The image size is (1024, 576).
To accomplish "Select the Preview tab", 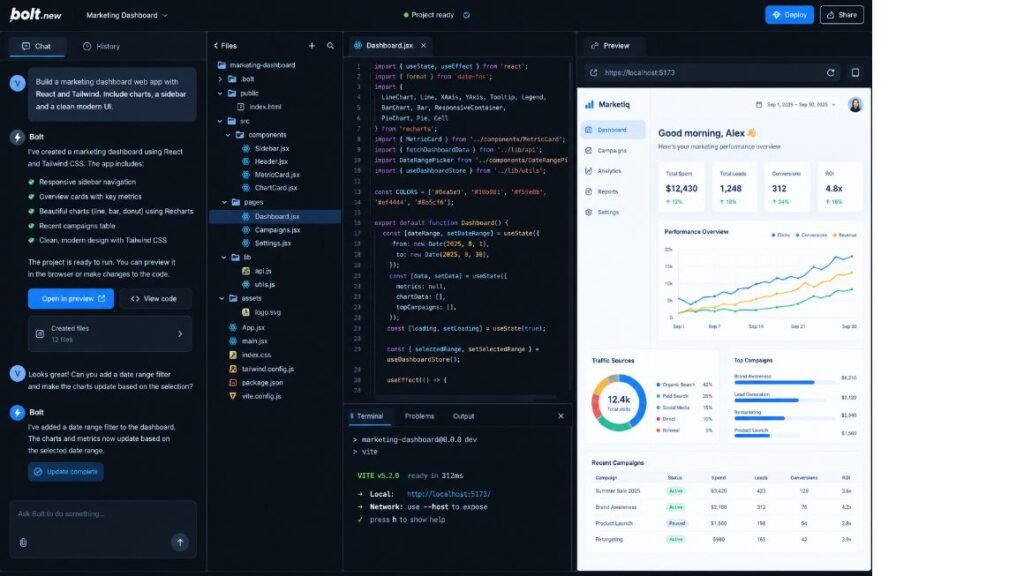I will coord(611,46).
